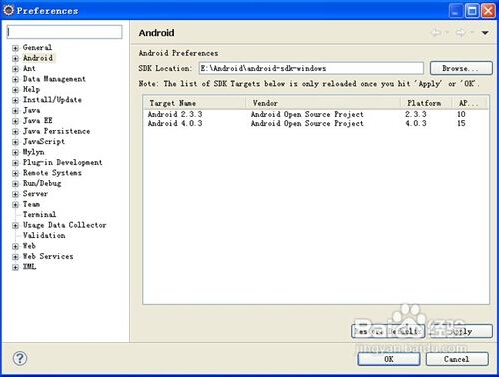
Task: Click the filter text search field
Action: 64,32
